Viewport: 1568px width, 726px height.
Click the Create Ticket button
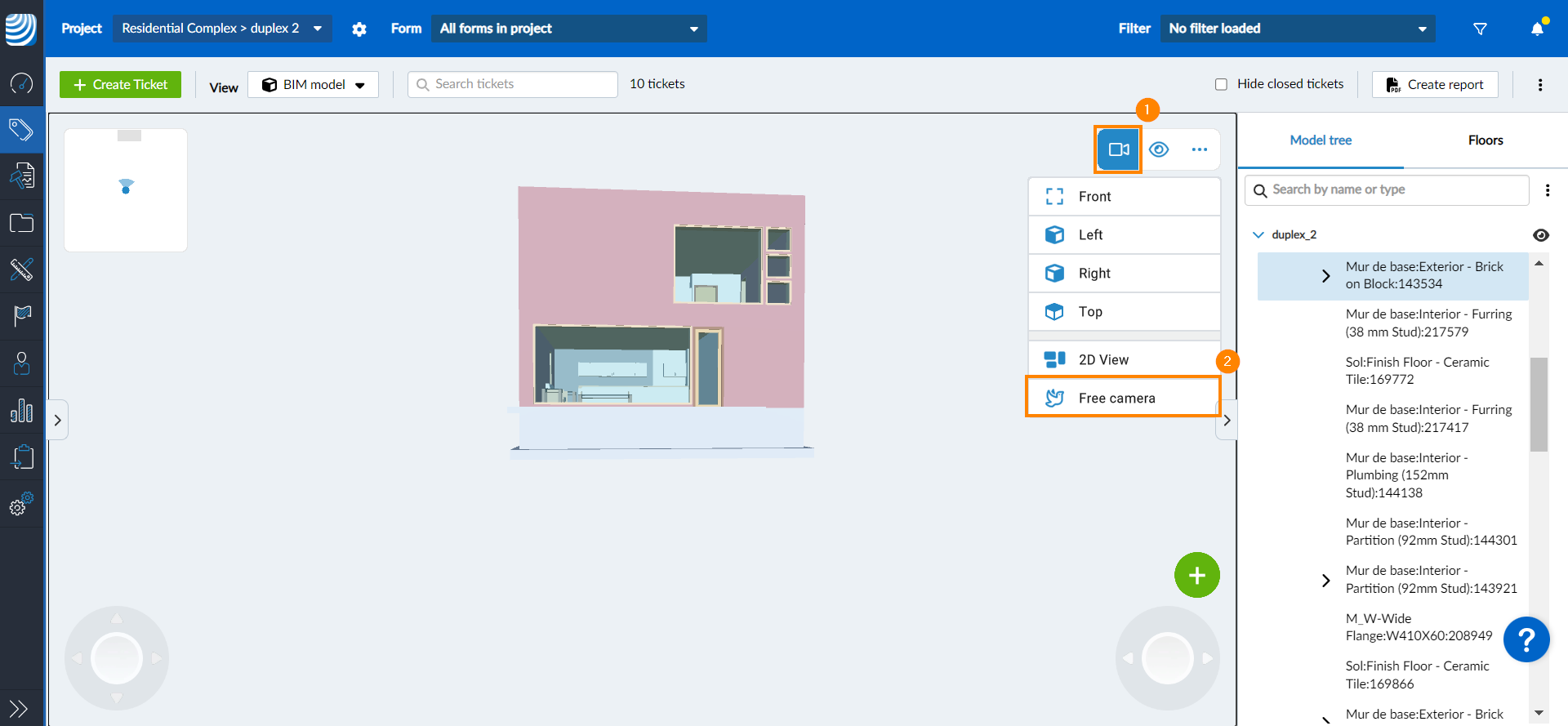click(x=120, y=85)
